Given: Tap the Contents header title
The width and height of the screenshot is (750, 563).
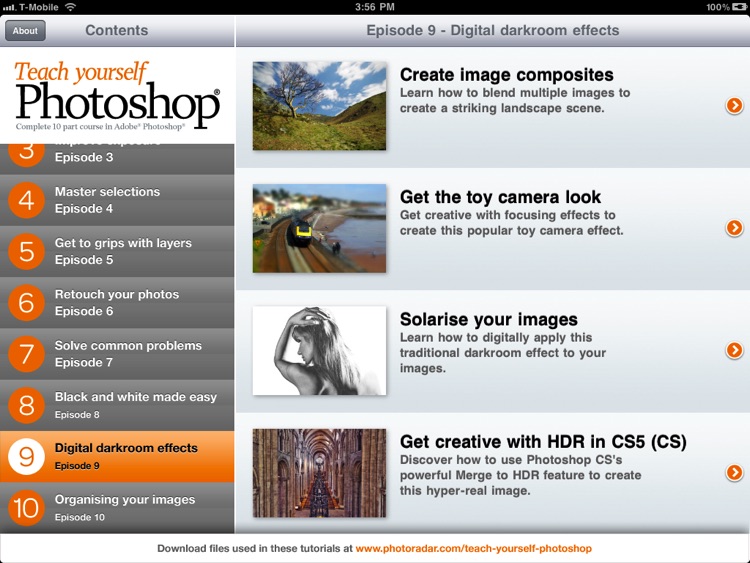Looking at the screenshot, I should click(117, 31).
